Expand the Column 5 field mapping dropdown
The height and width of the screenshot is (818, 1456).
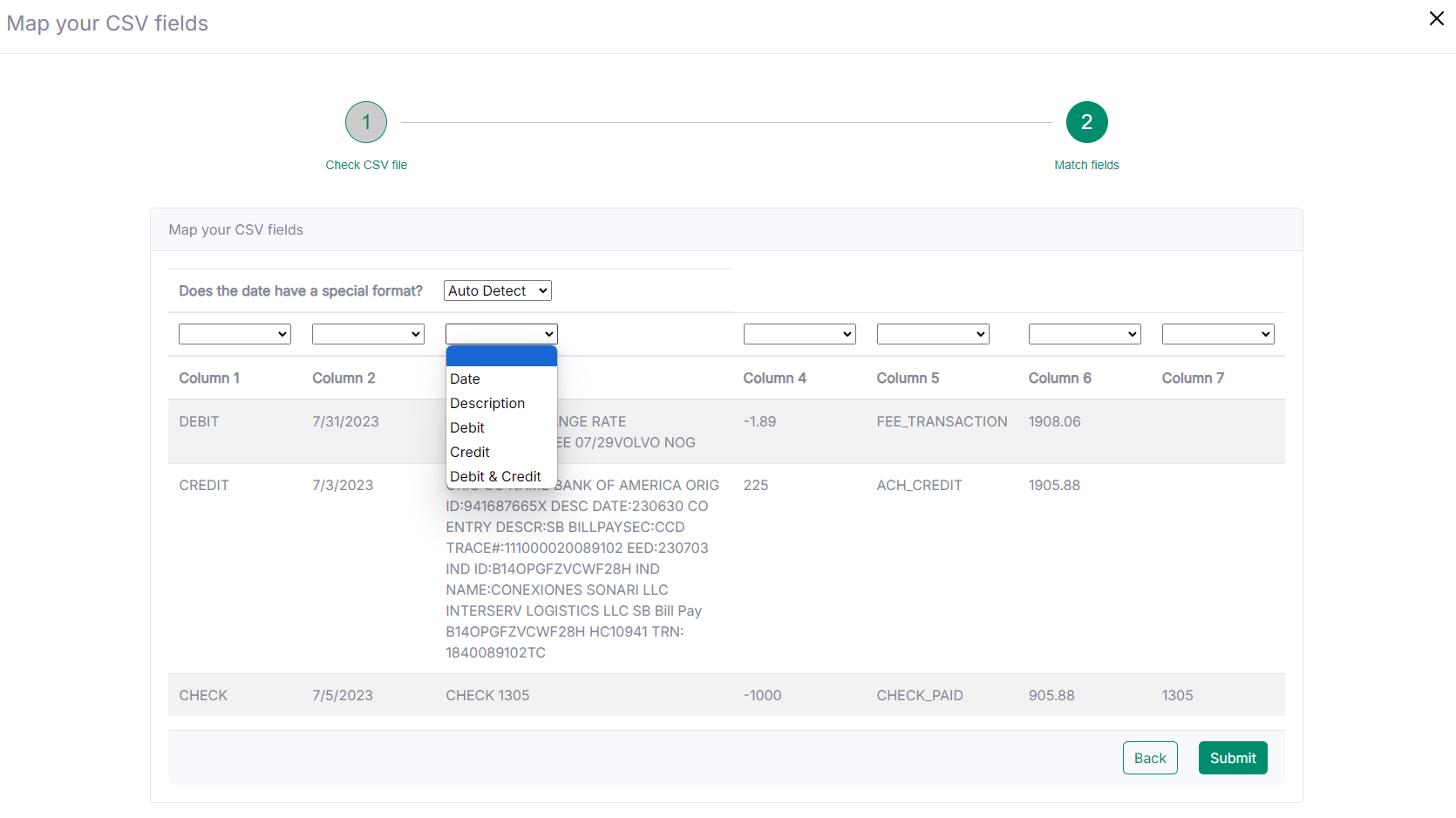(x=933, y=334)
